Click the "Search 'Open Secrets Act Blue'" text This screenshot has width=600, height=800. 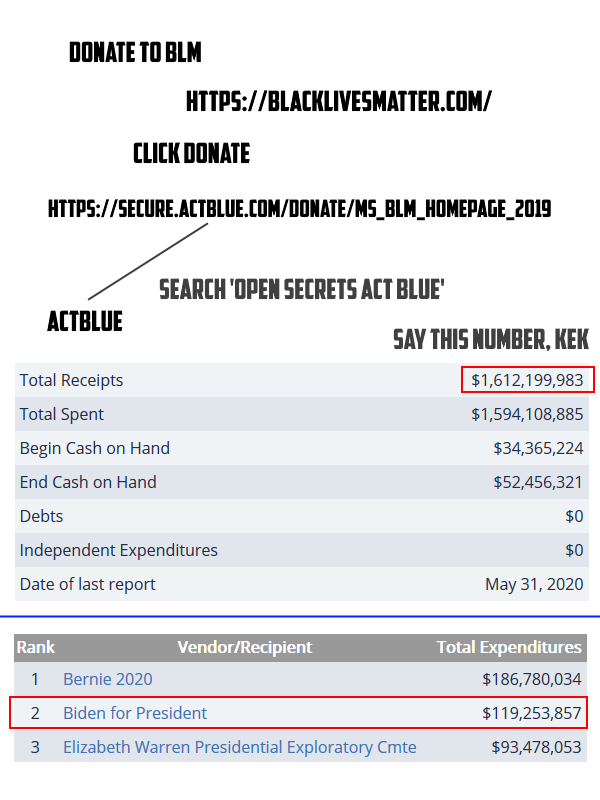click(x=302, y=290)
